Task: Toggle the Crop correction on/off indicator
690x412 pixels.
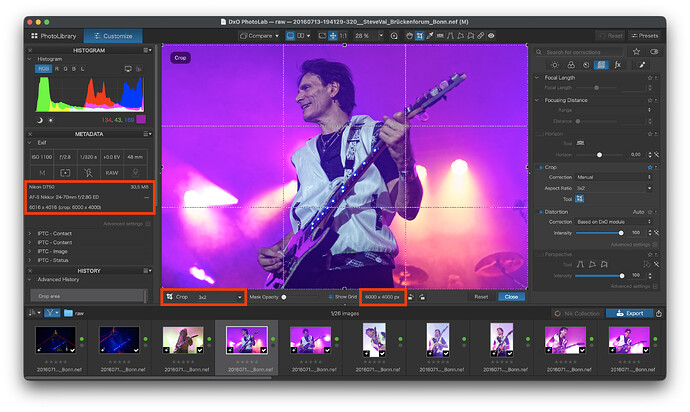Action: [x=541, y=167]
